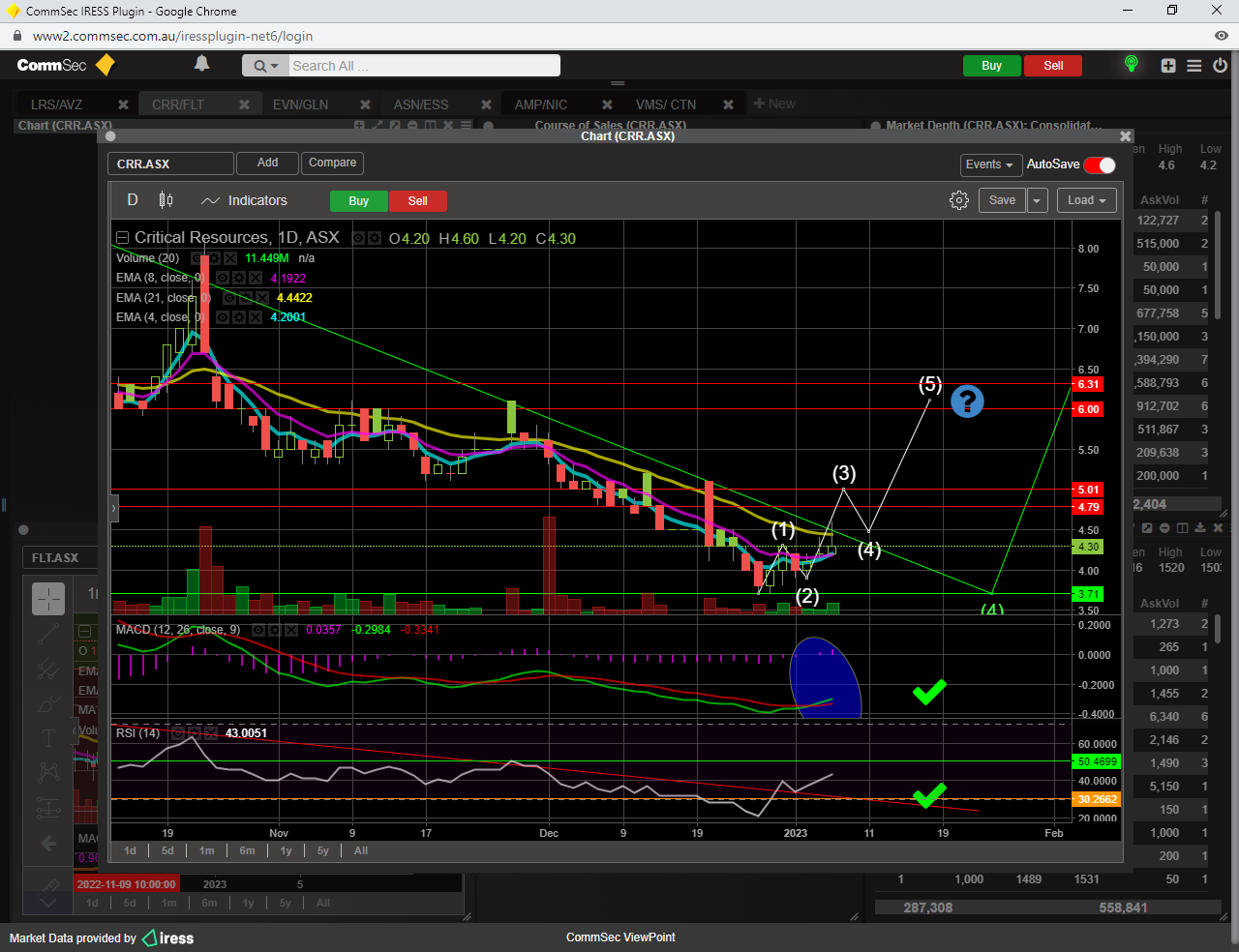Switch to the VMS/ CTN tab
This screenshot has height=952, width=1239.
click(665, 104)
